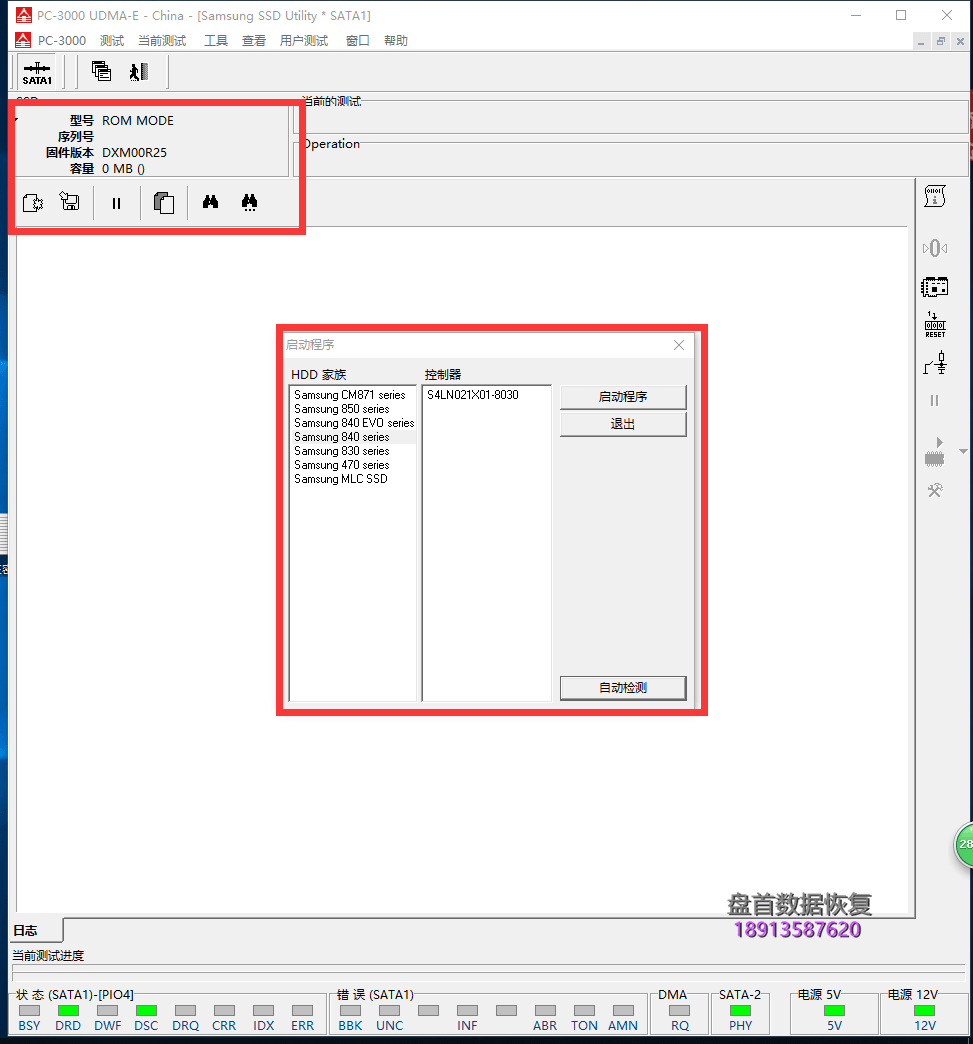Close the 启动程序 dialog
Viewport: 973px width, 1044px height.
coord(679,345)
